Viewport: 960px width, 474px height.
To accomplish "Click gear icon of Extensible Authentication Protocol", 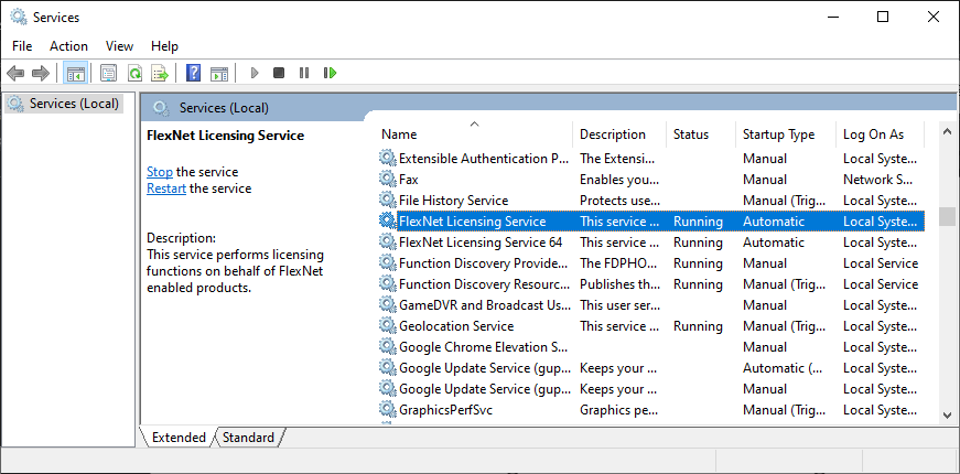I will tap(387, 158).
